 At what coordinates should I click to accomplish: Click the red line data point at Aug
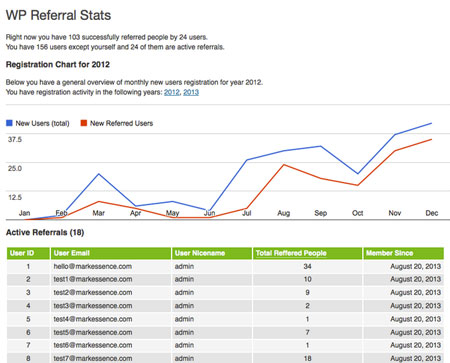point(284,165)
